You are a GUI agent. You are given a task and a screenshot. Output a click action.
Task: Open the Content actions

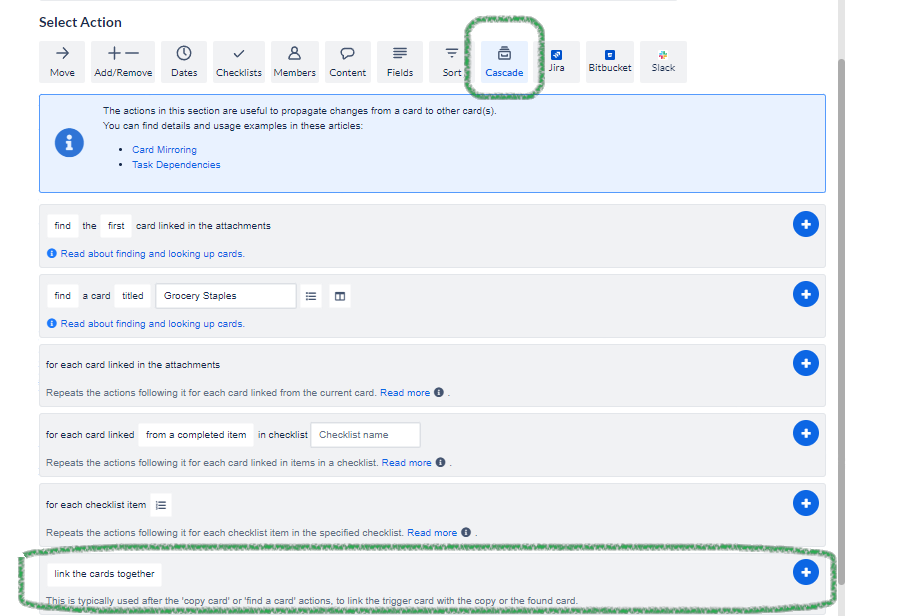tap(347, 61)
